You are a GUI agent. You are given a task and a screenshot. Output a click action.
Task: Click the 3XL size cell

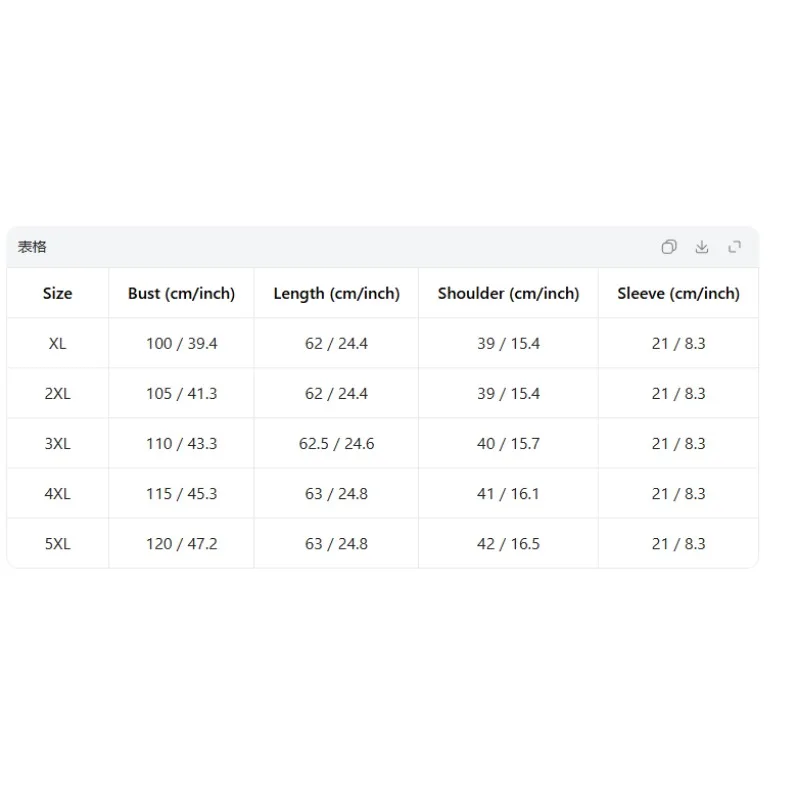tap(58, 443)
